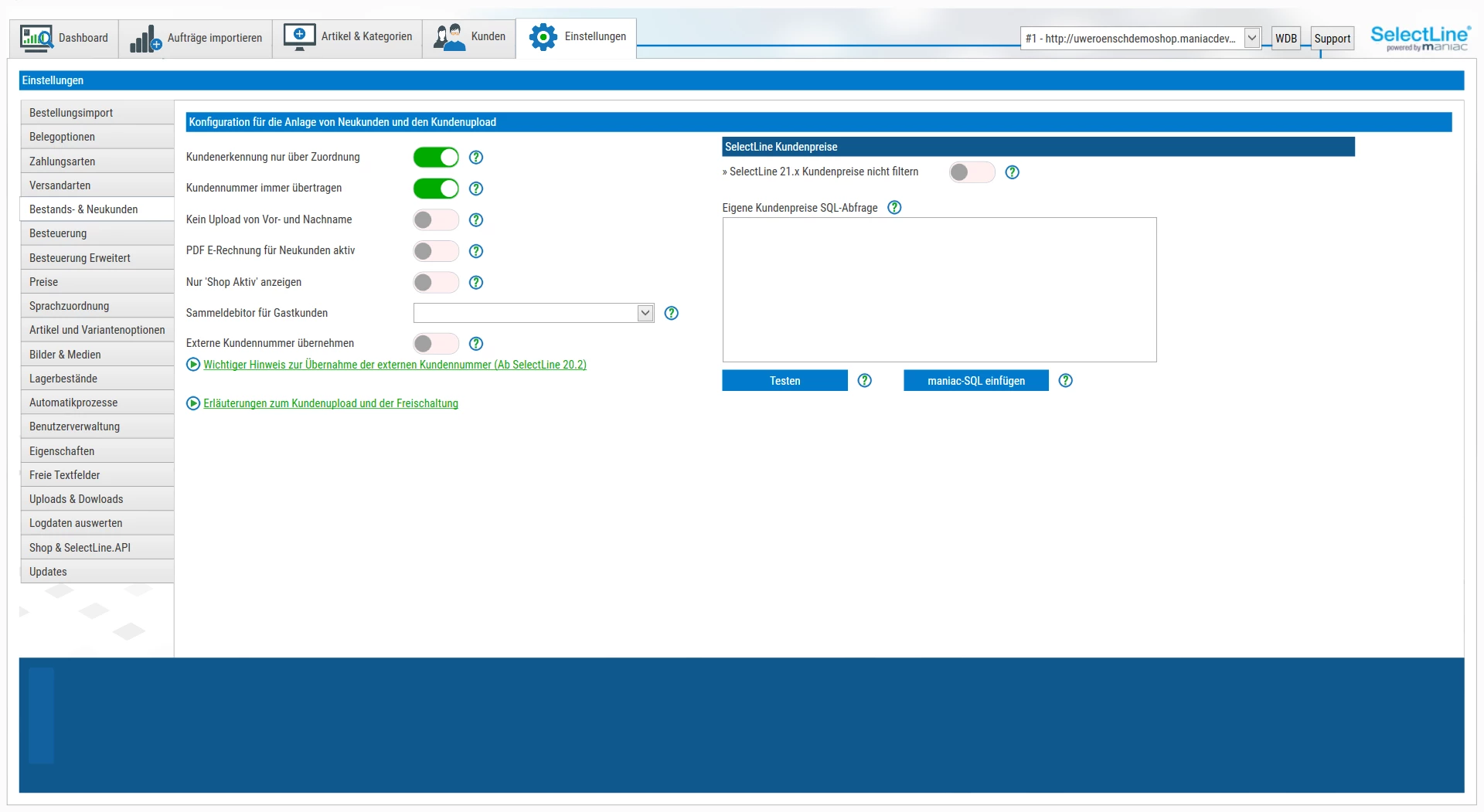
Task: Click the Dashboard chart icon
Action: pyautogui.click(x=36, y=38)
